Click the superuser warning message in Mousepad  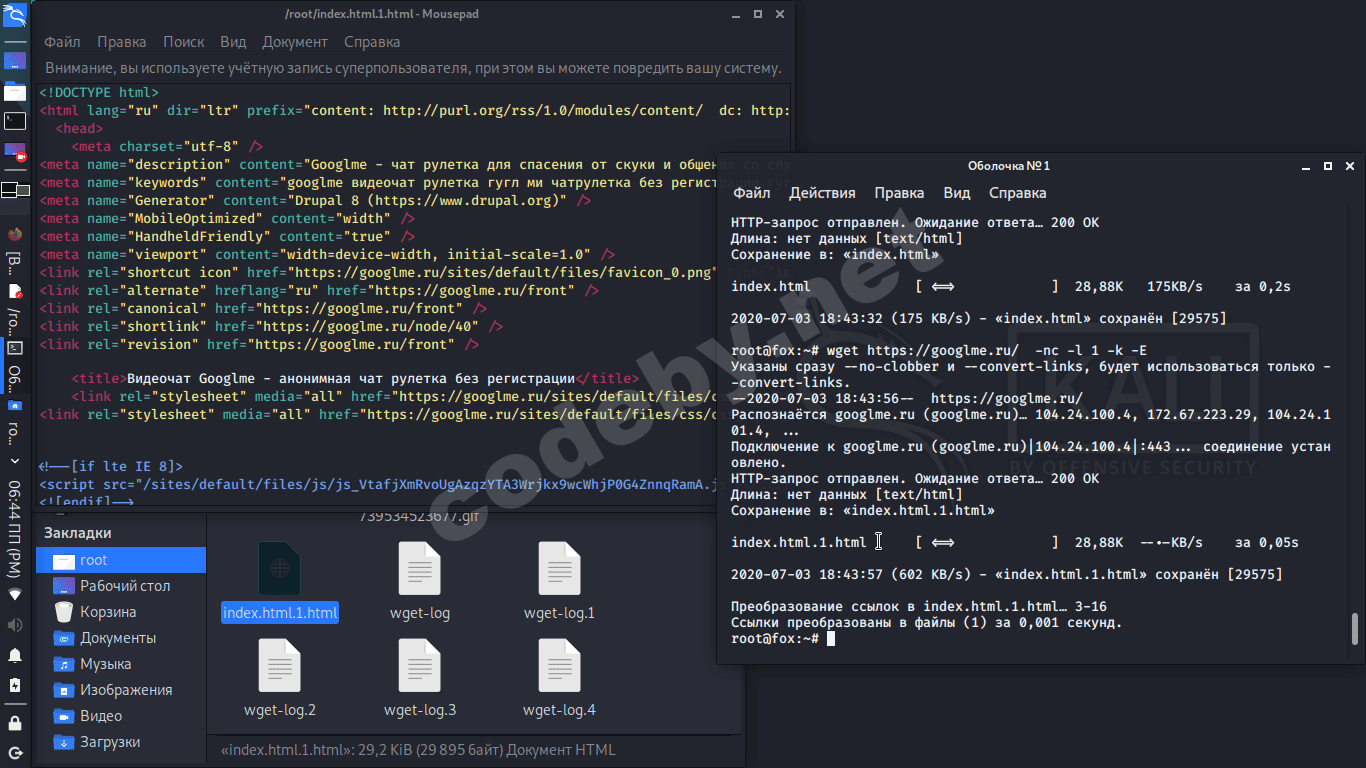[413, 68]
